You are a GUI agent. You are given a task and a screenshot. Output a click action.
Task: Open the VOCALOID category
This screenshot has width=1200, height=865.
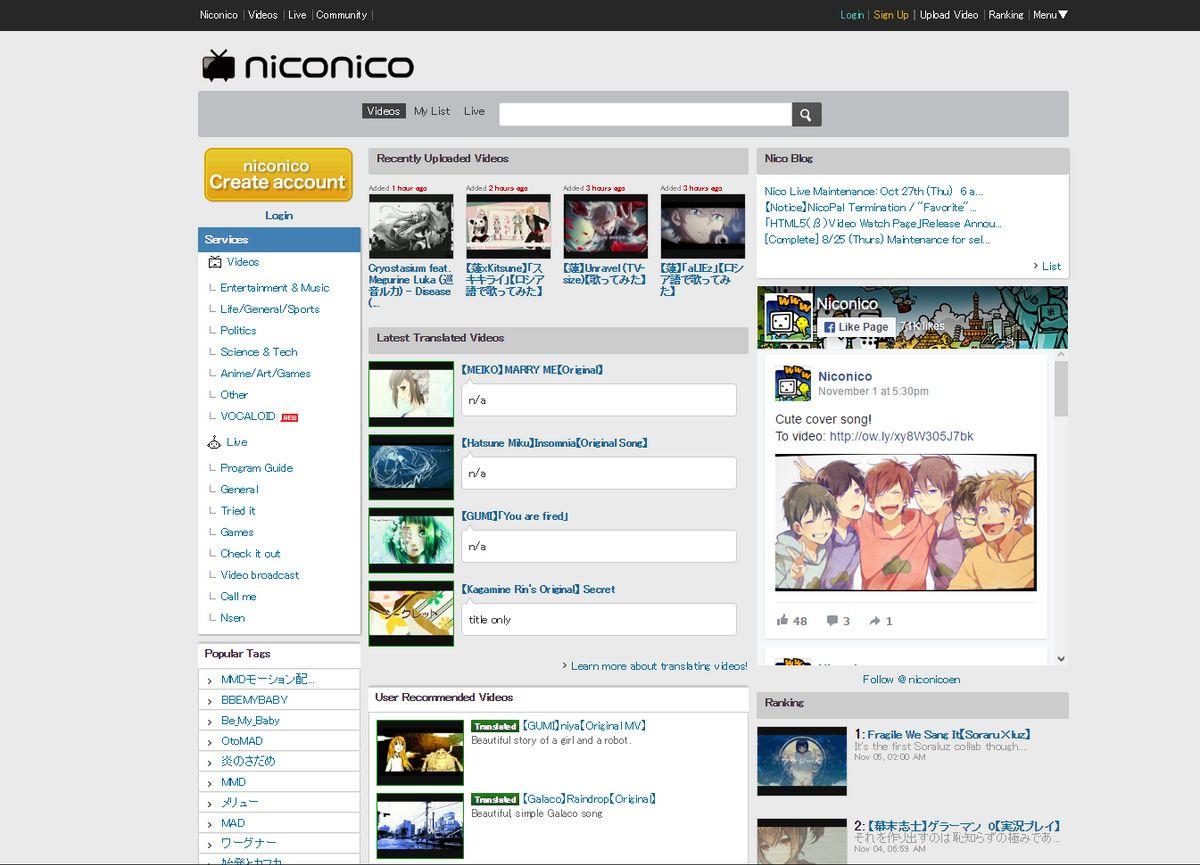(x=248, y=416)
